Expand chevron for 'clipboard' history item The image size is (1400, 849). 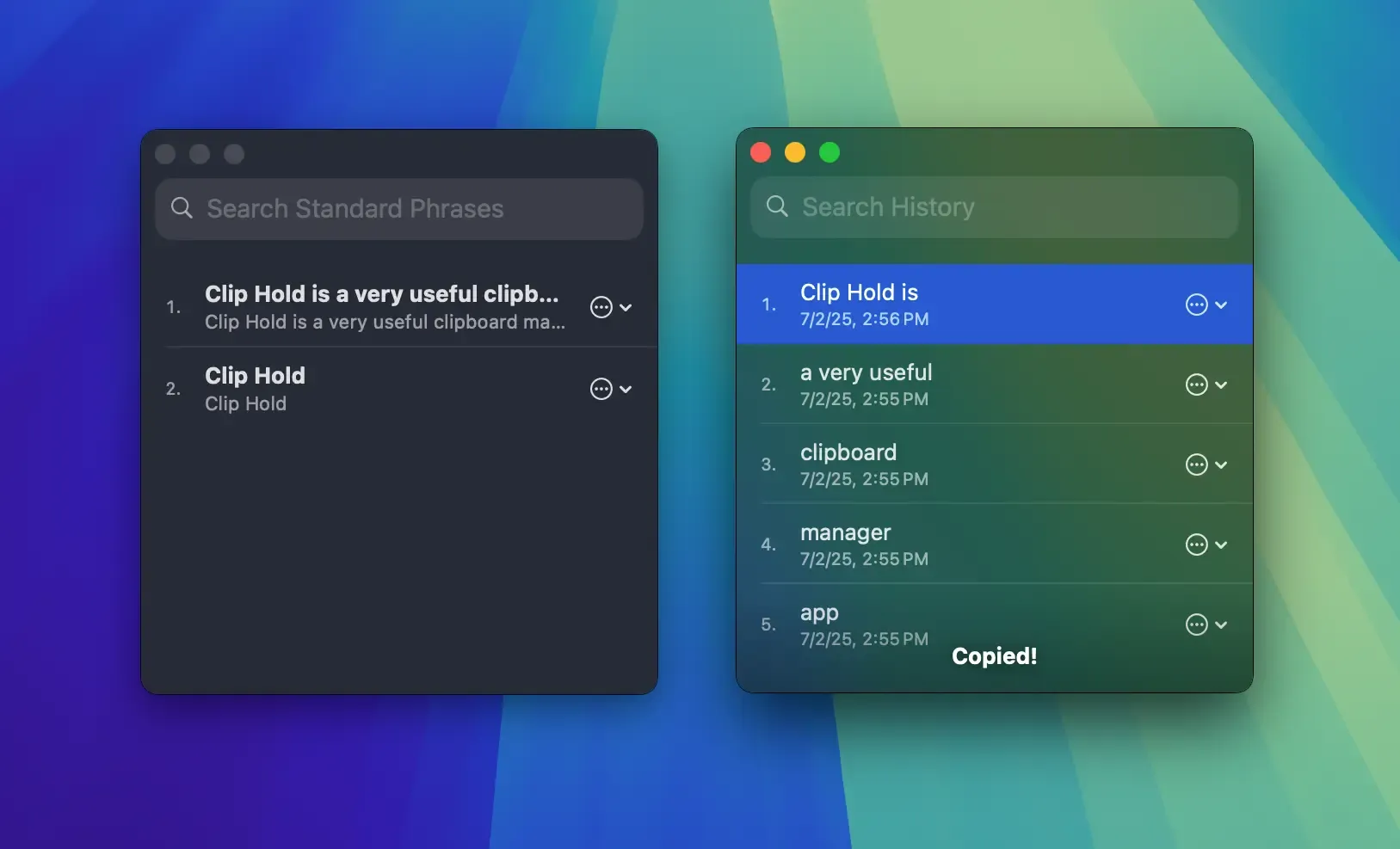pyautogui.click(x=1221, y=464)
